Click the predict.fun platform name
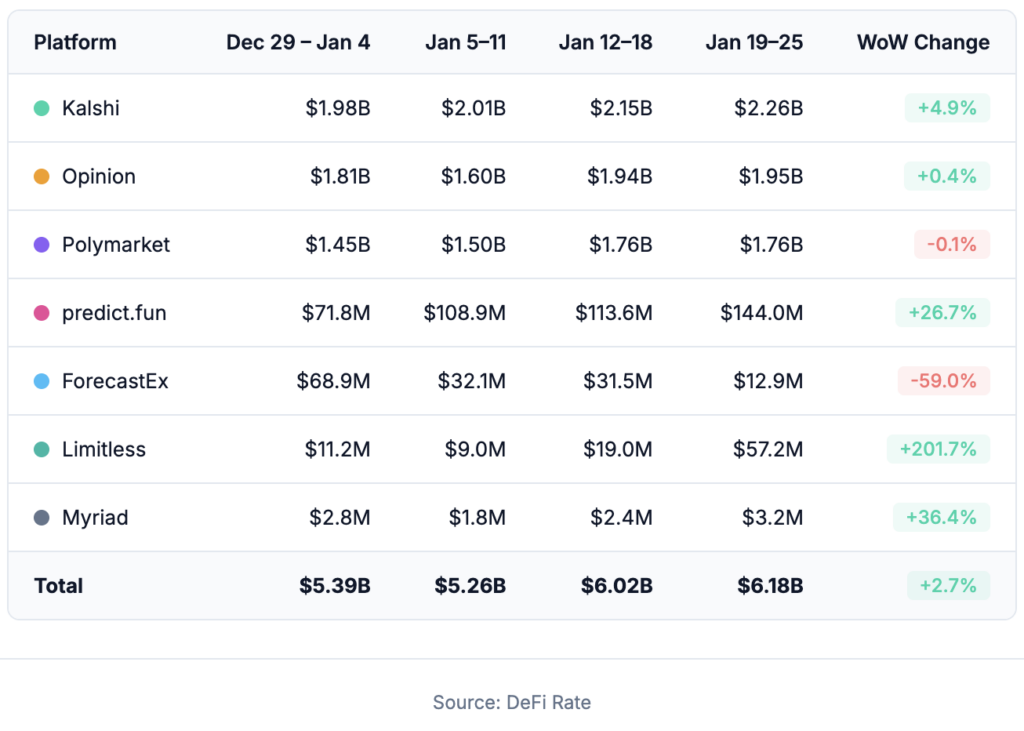 click(114, 313)
